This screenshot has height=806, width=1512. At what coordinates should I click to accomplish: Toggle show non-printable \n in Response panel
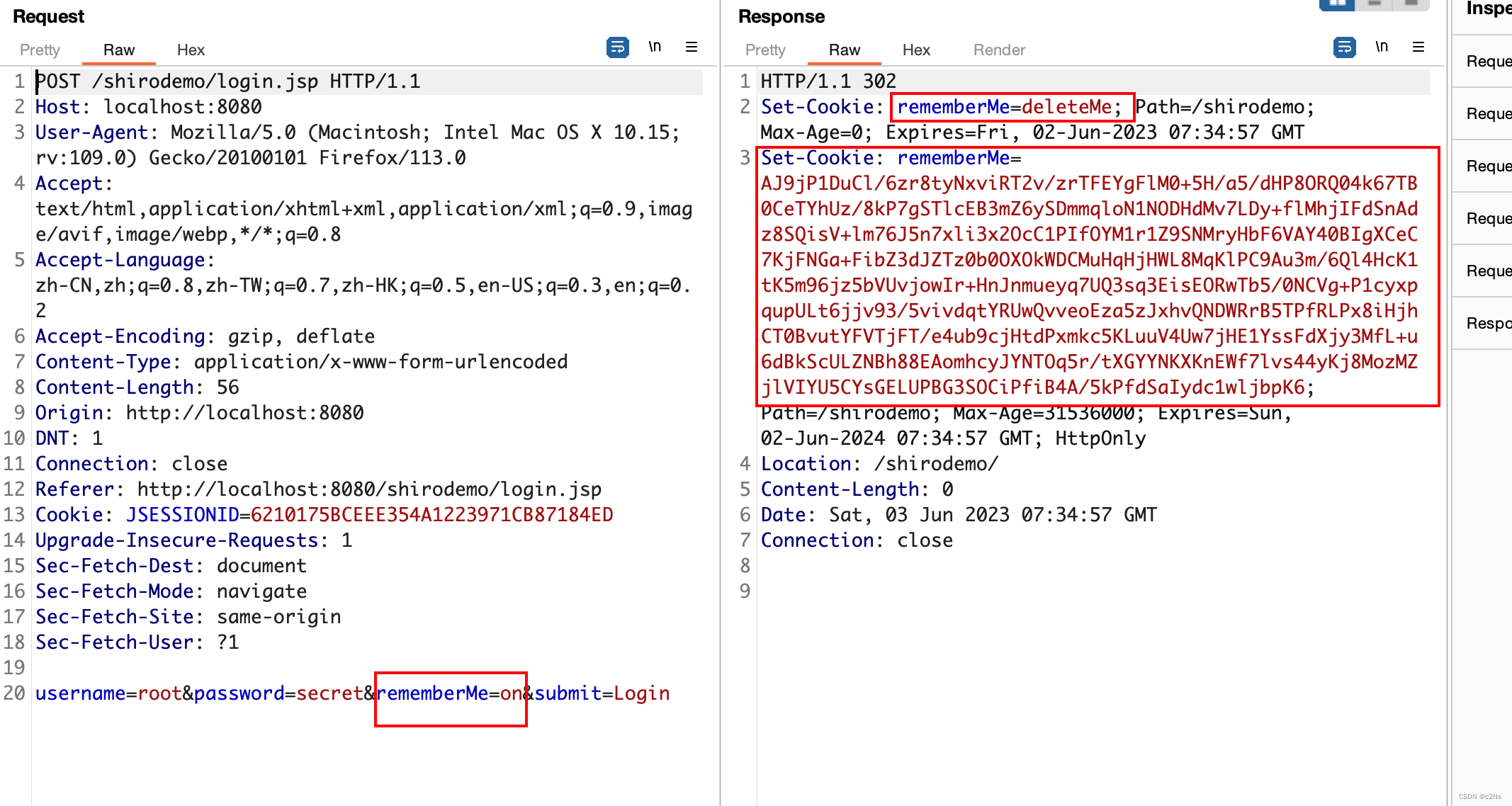tap(1382, 47)
